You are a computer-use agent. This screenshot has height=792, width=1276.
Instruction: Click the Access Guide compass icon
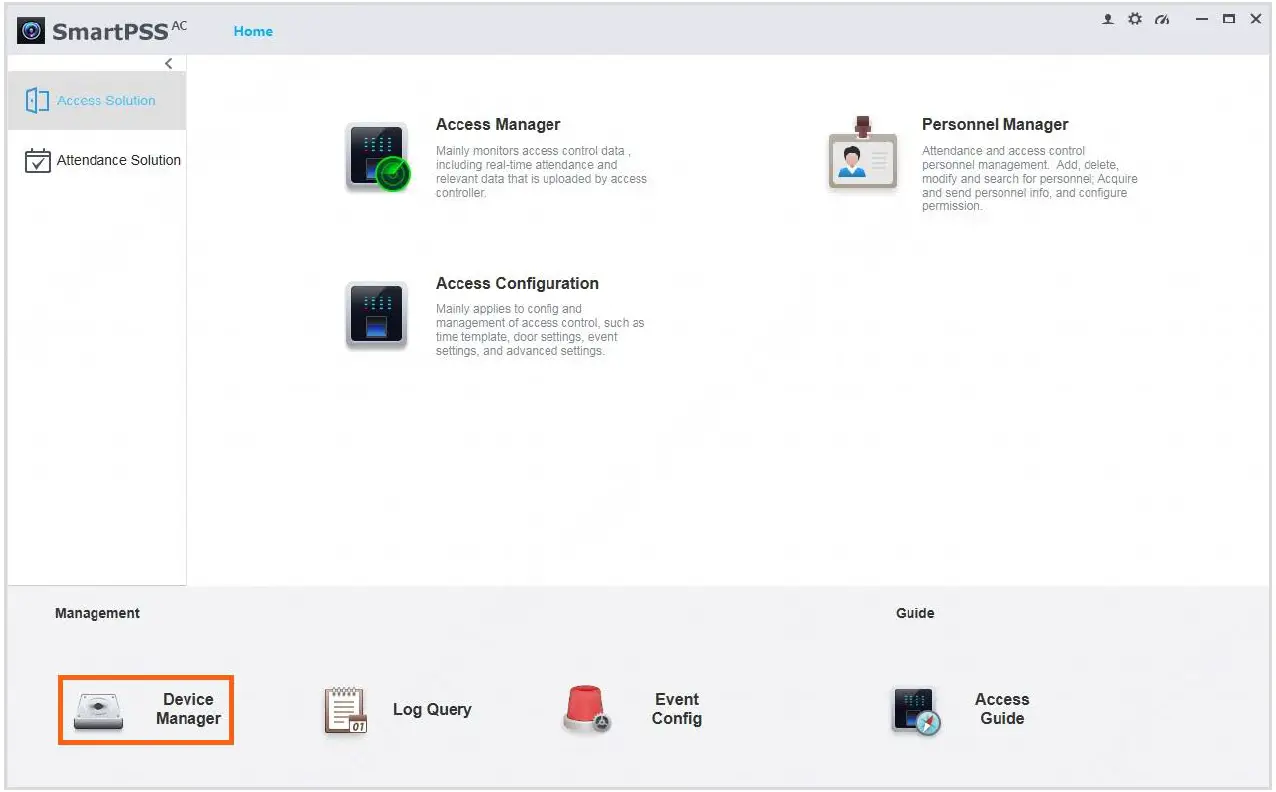pyautogui.click(x=916, y=711)
